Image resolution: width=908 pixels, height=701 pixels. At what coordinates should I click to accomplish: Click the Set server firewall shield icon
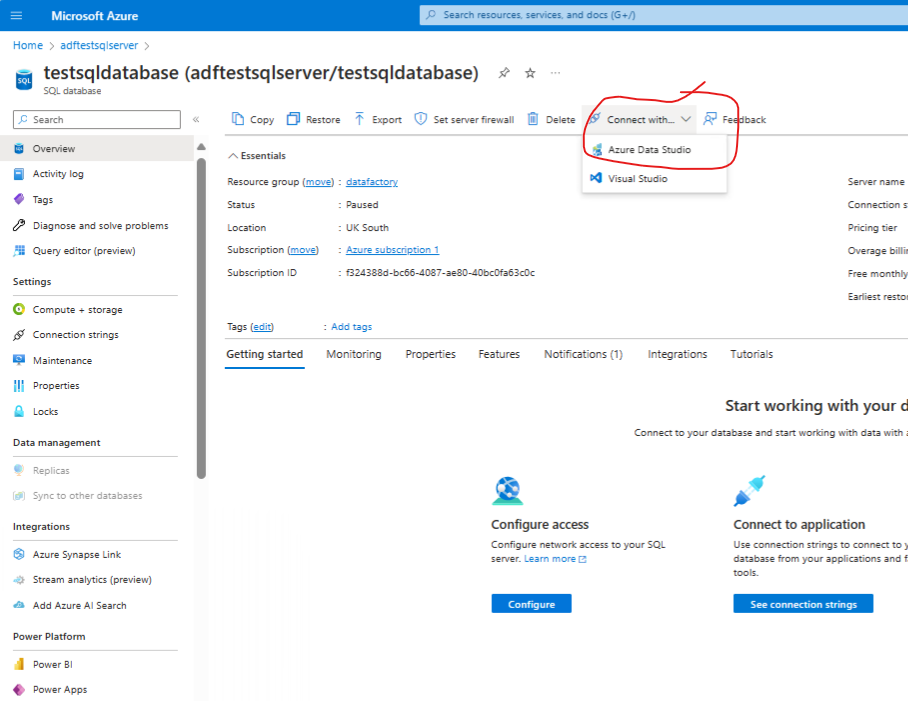[421, 119]
